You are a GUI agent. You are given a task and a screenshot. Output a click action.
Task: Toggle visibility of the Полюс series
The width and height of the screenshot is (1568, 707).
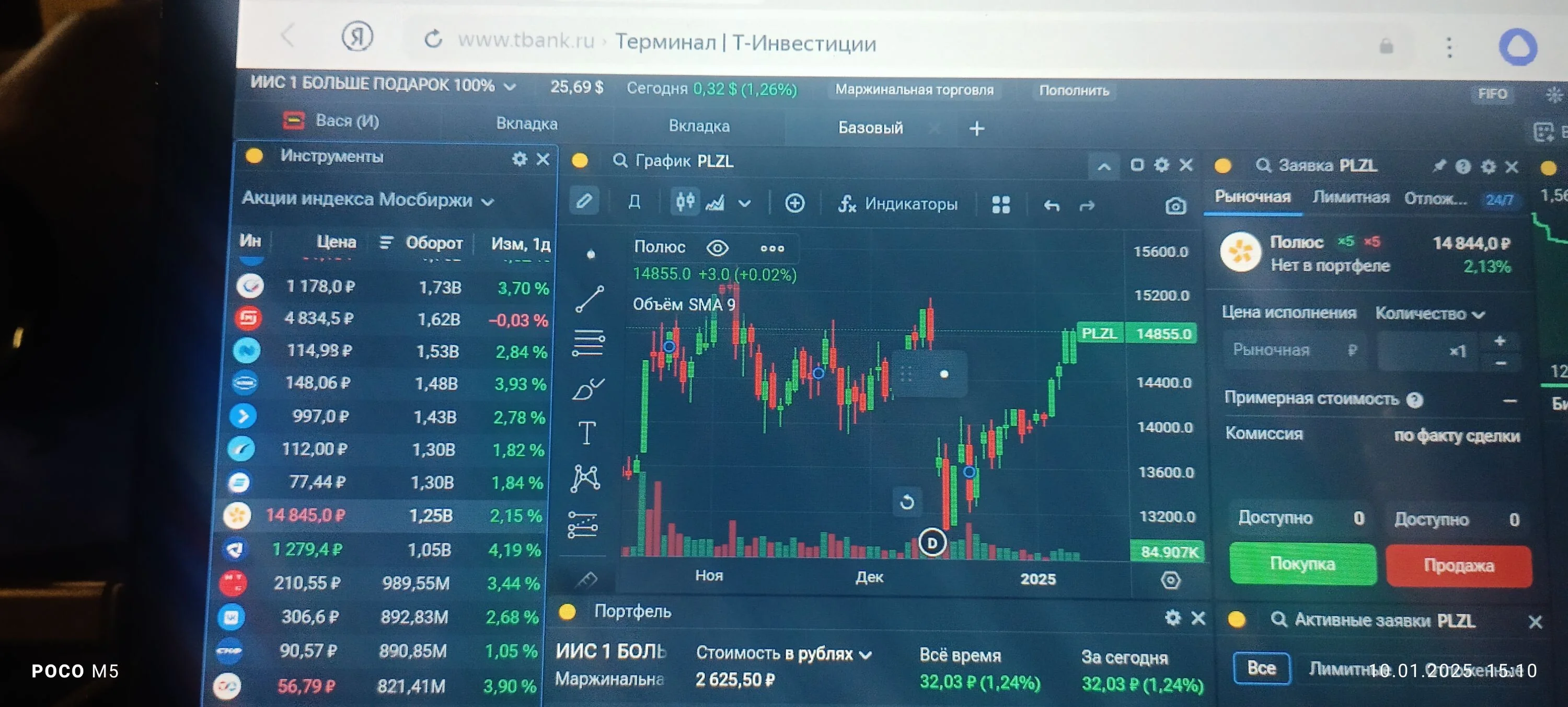pos(717,247)
